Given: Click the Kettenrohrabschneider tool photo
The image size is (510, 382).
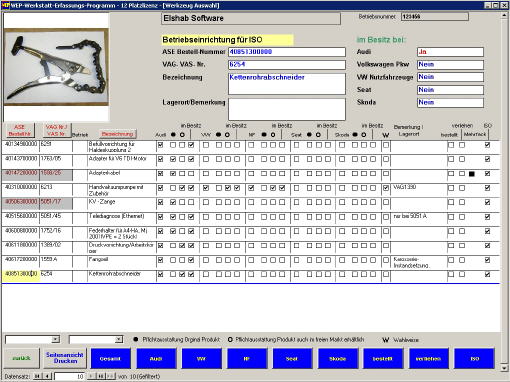Looking at the screenshot, I should tap(56, 67).
